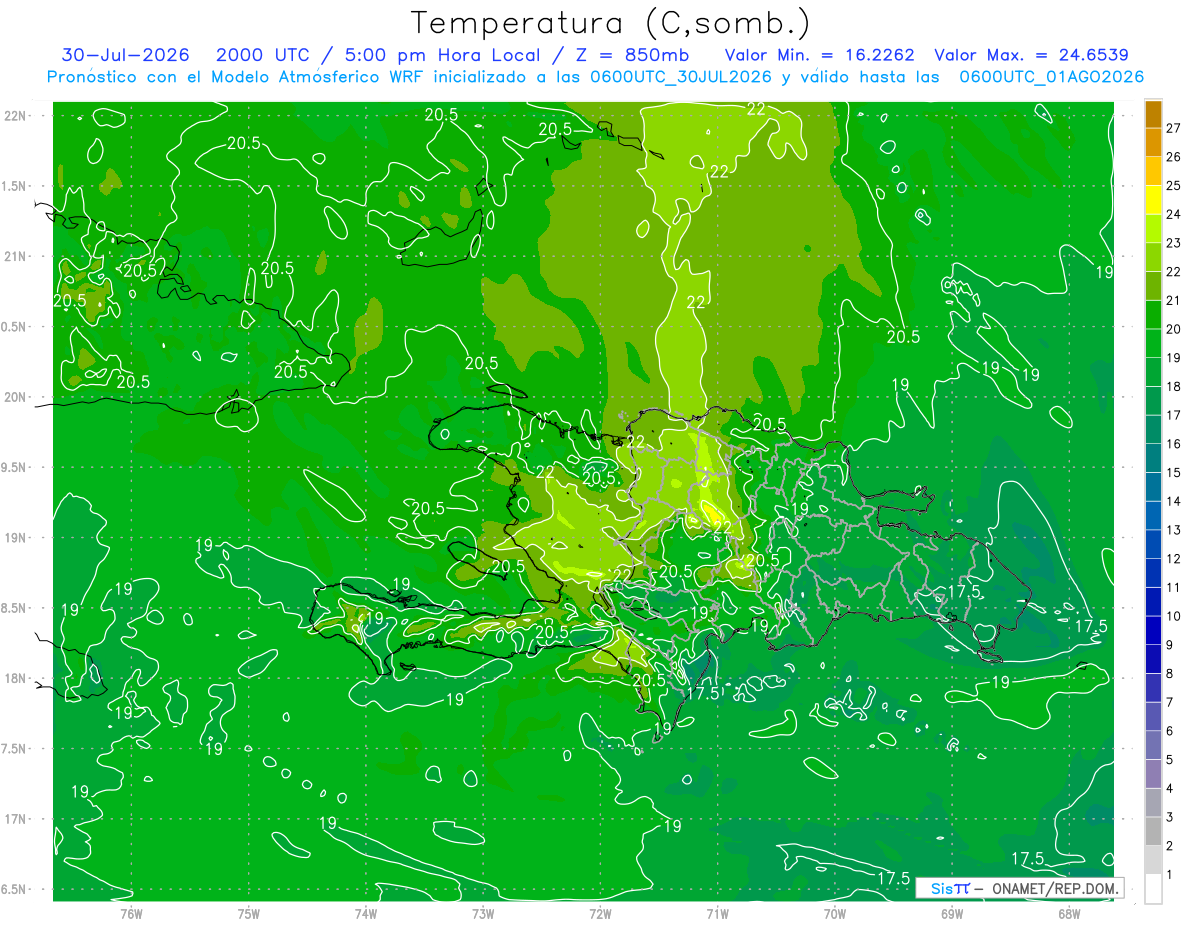This screenshot has width=1200, height=927.
Task: Click the 71W longitude axis label
Action: click(x=717, y=913)
